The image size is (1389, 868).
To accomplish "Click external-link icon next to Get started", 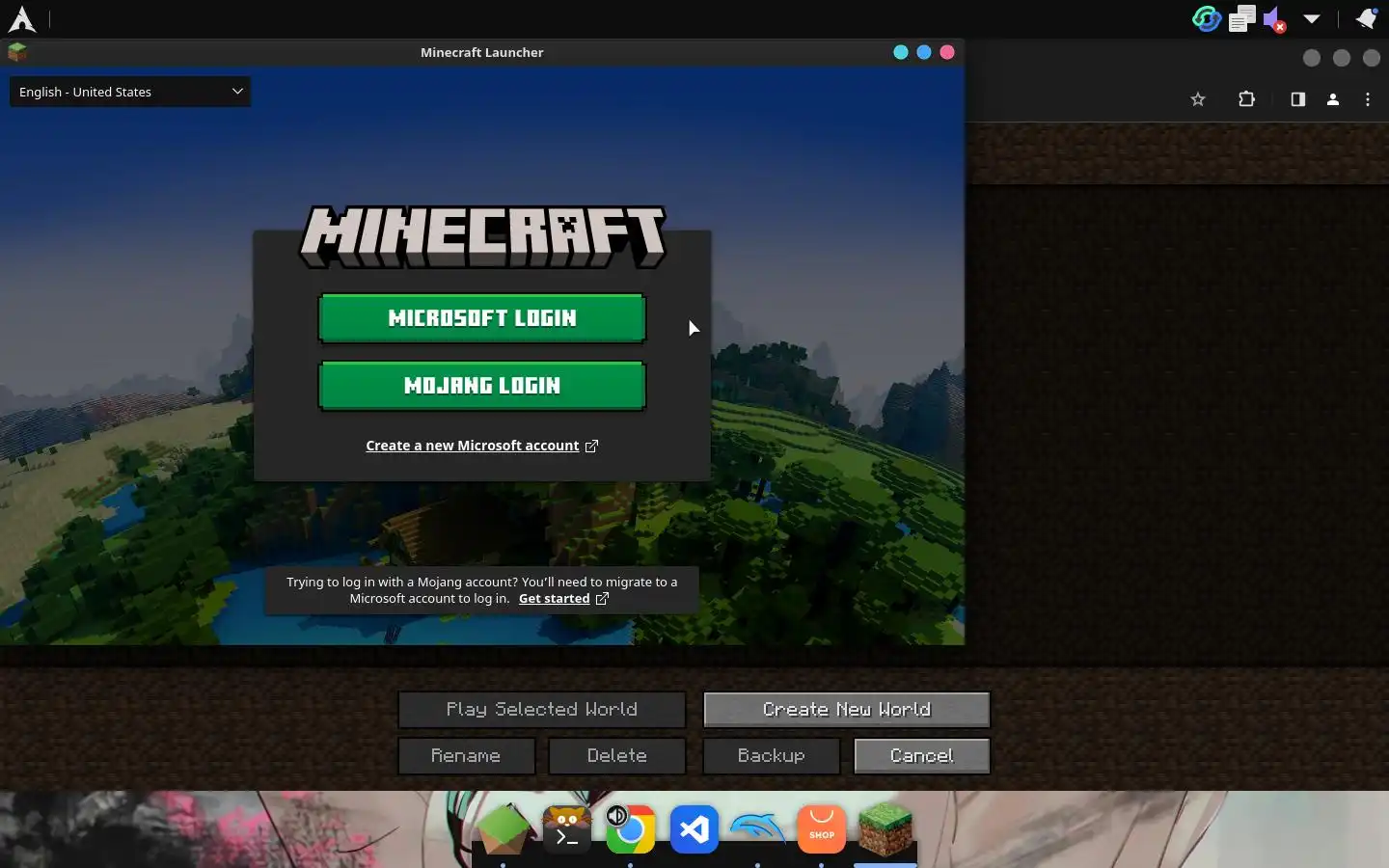I will coord(602,599).
